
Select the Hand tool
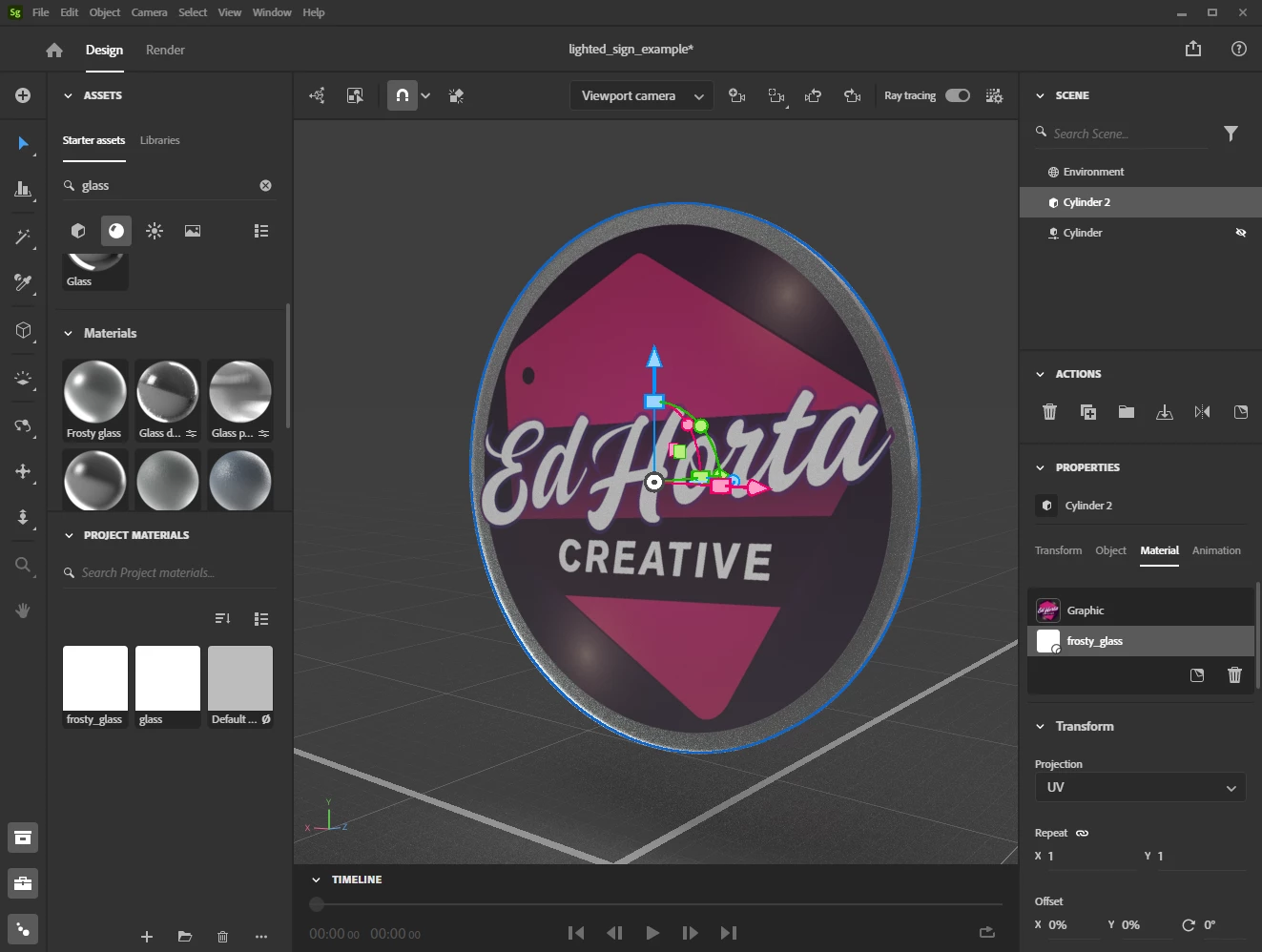(23, 611)
